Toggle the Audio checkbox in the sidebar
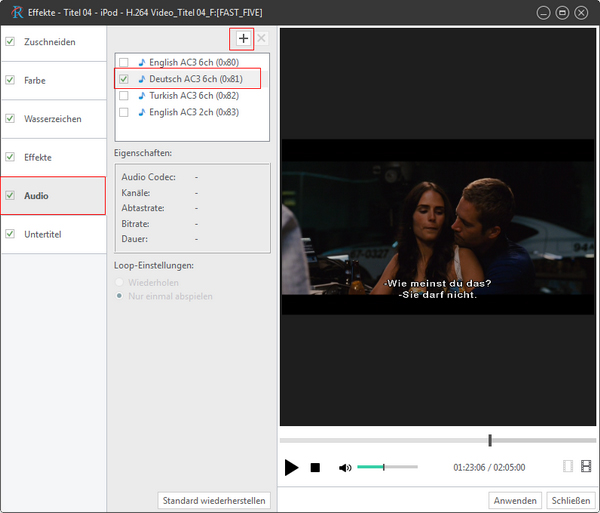This screenshot has height=513, width=600. (10, 195)
